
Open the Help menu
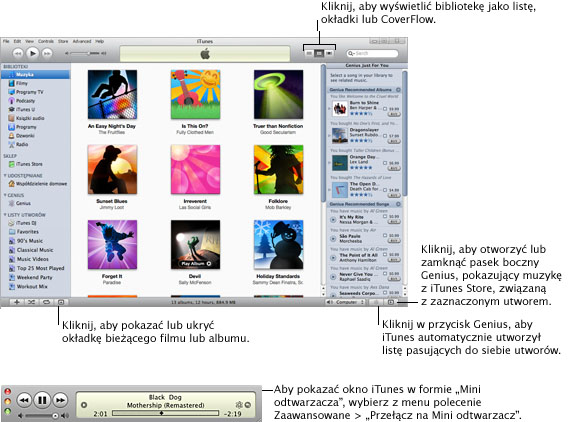(100, 41)
